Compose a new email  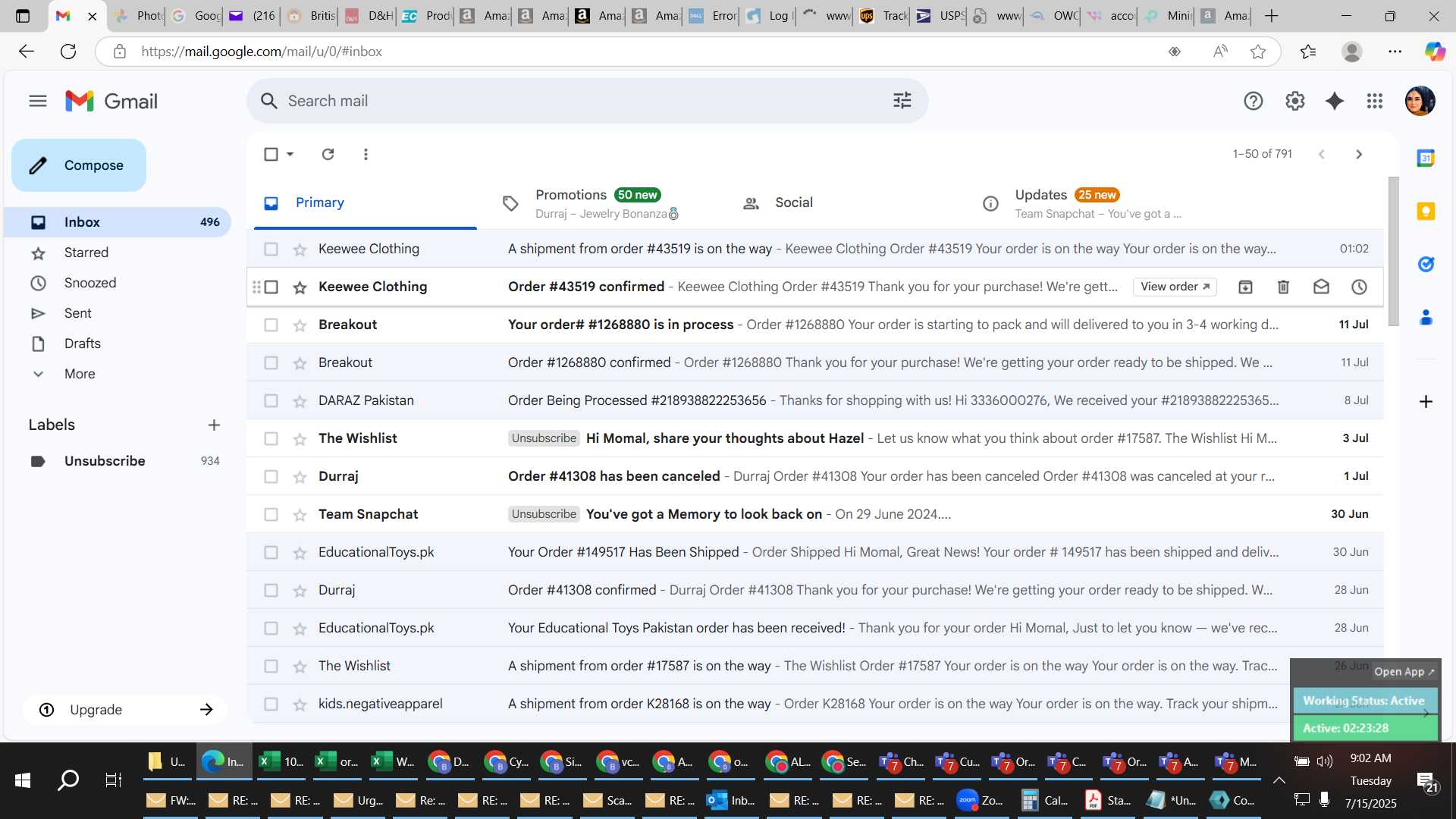79,165
